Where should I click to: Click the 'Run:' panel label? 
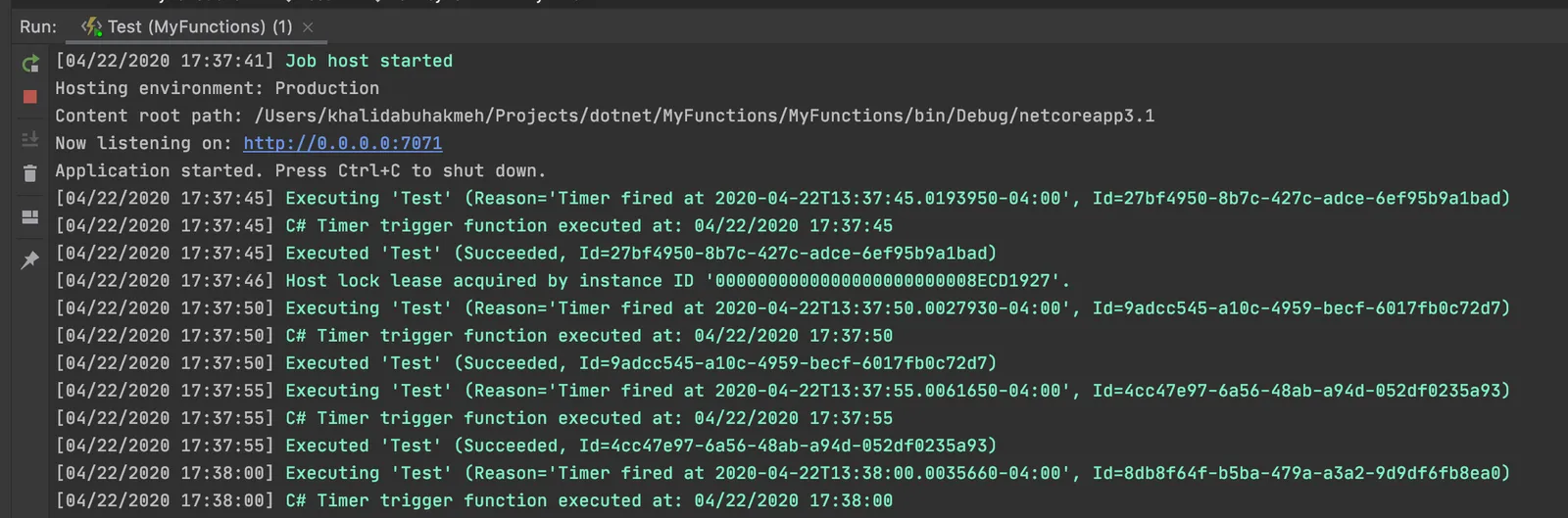click(x=38, y=26)
